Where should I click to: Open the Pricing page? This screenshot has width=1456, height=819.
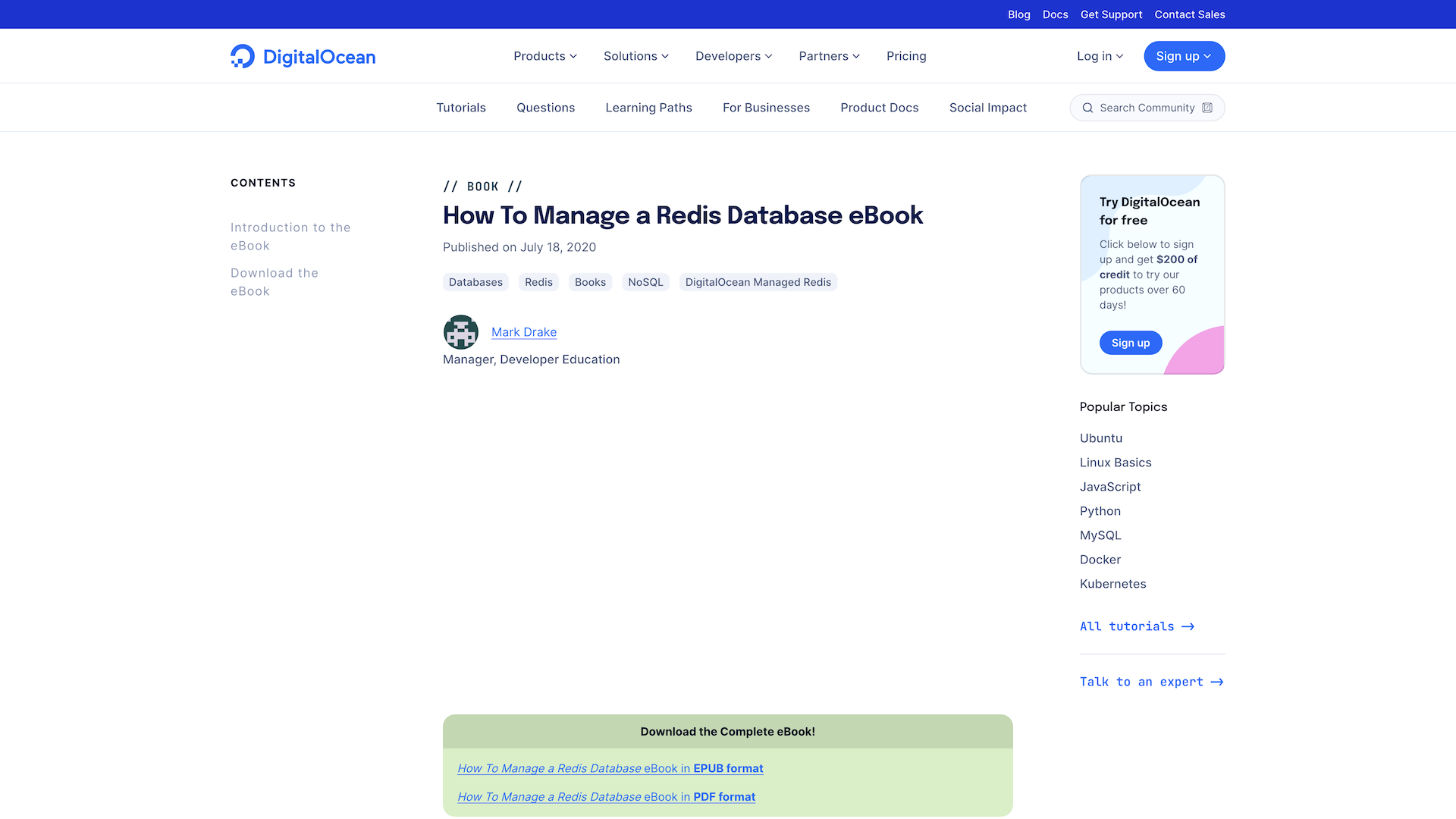coord(906,56)
